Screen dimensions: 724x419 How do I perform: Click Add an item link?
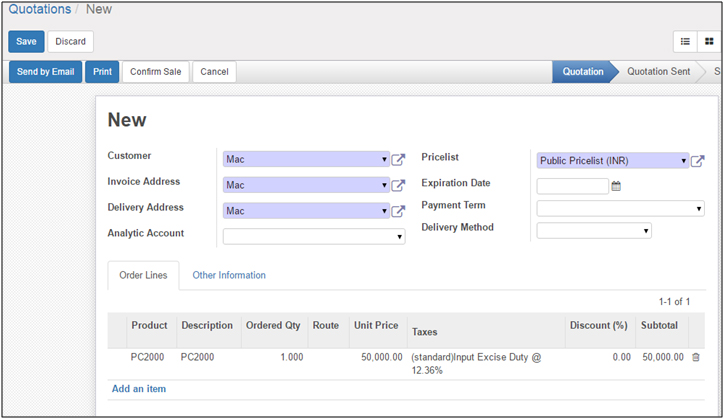point(139,389)
